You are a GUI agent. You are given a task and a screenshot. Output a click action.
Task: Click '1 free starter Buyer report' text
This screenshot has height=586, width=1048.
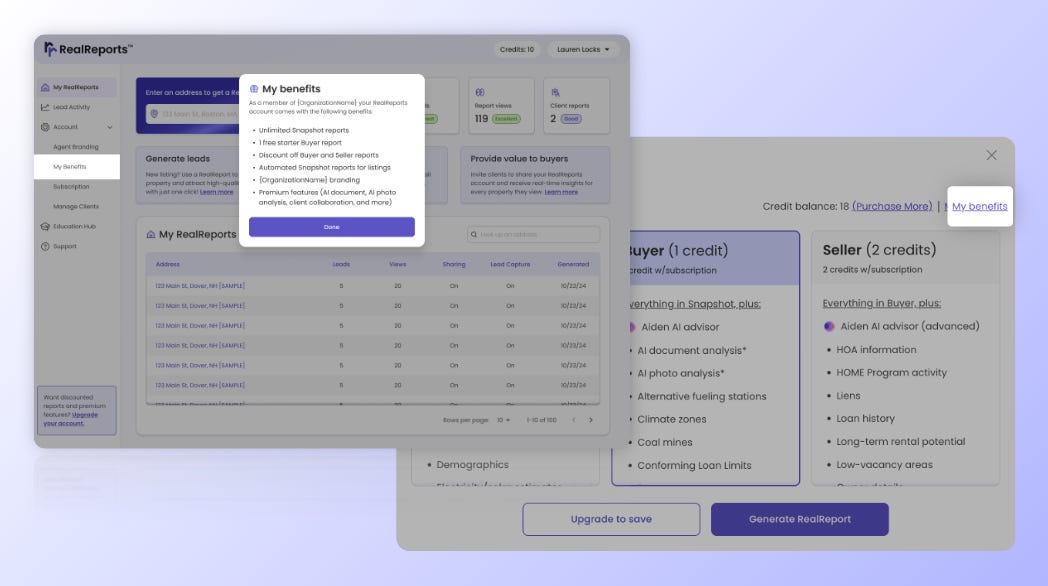[300, 142]
